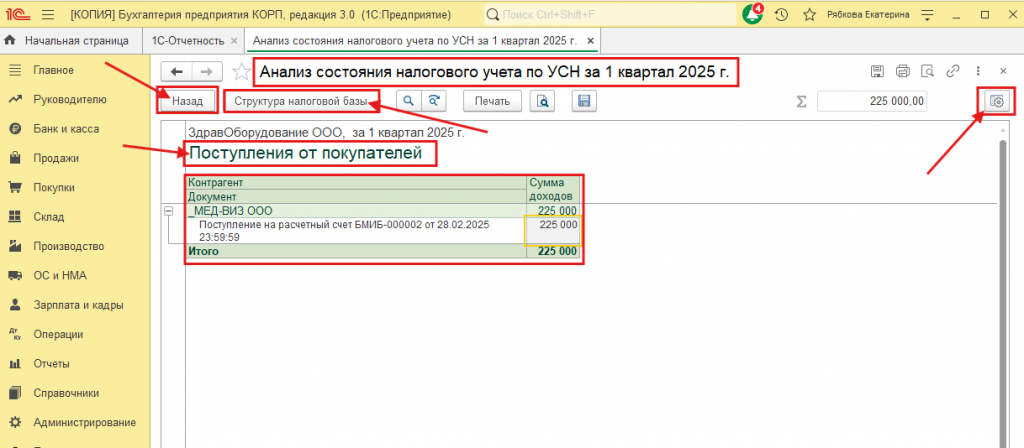1024x448 pixels.
Task: Navigate forward with the right arrow
Action: (207, 72)
